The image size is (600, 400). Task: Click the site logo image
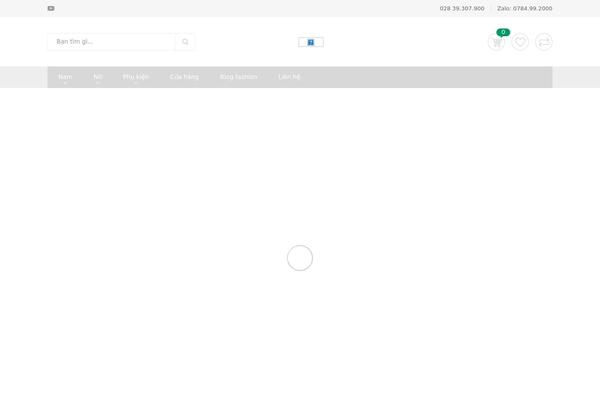[x=311, y=42]
